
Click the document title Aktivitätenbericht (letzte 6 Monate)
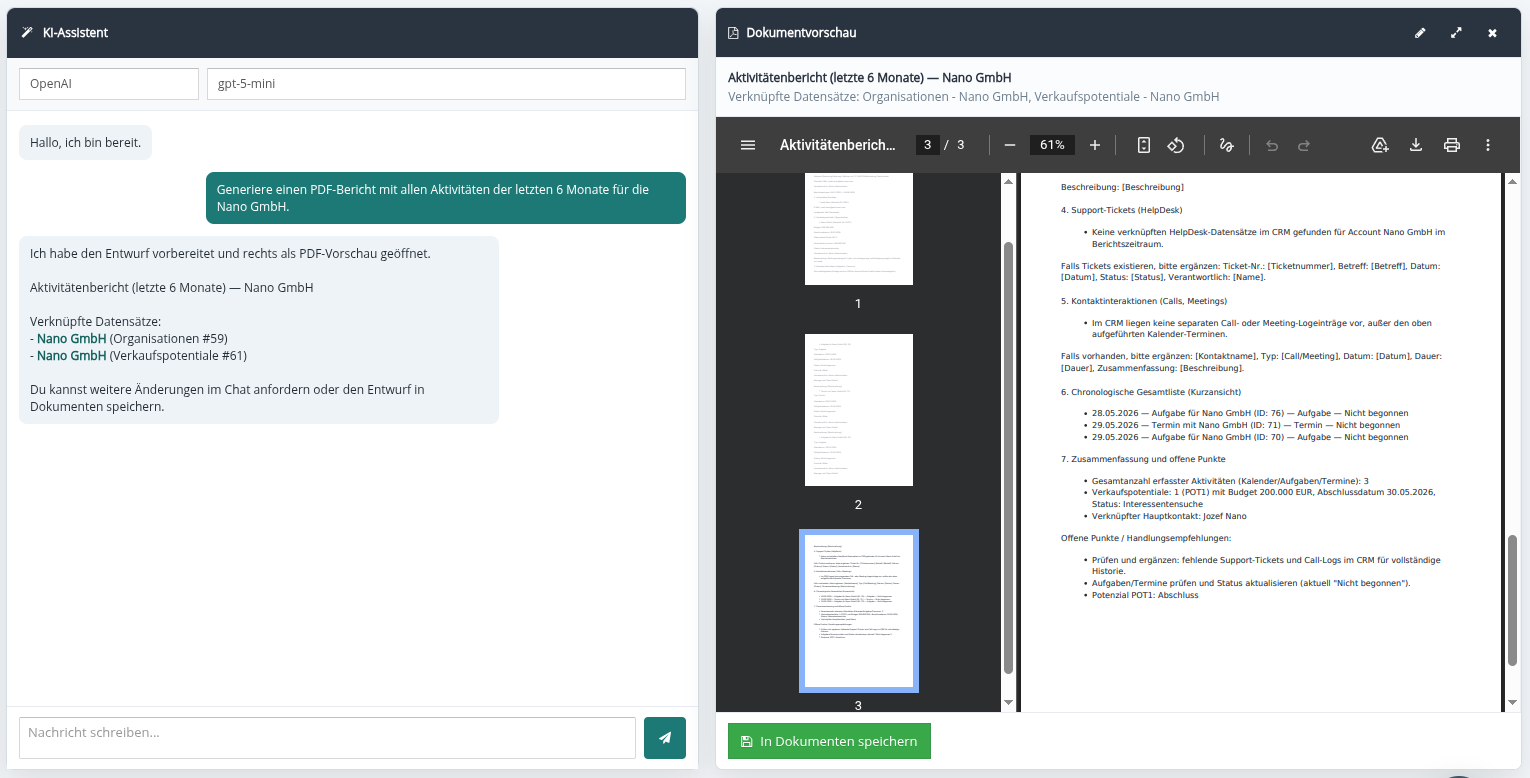pyautogui.click(x=869, y=77)
